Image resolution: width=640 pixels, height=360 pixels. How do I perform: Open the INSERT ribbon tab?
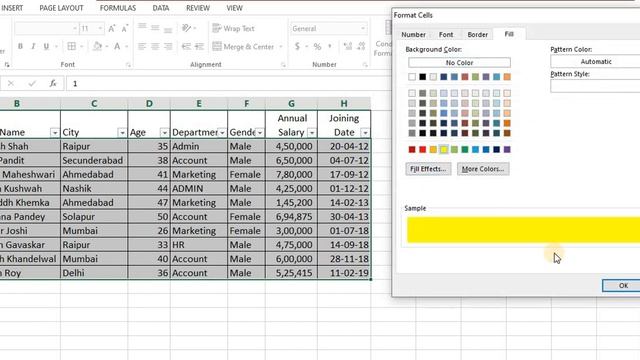tap(12, 8)
